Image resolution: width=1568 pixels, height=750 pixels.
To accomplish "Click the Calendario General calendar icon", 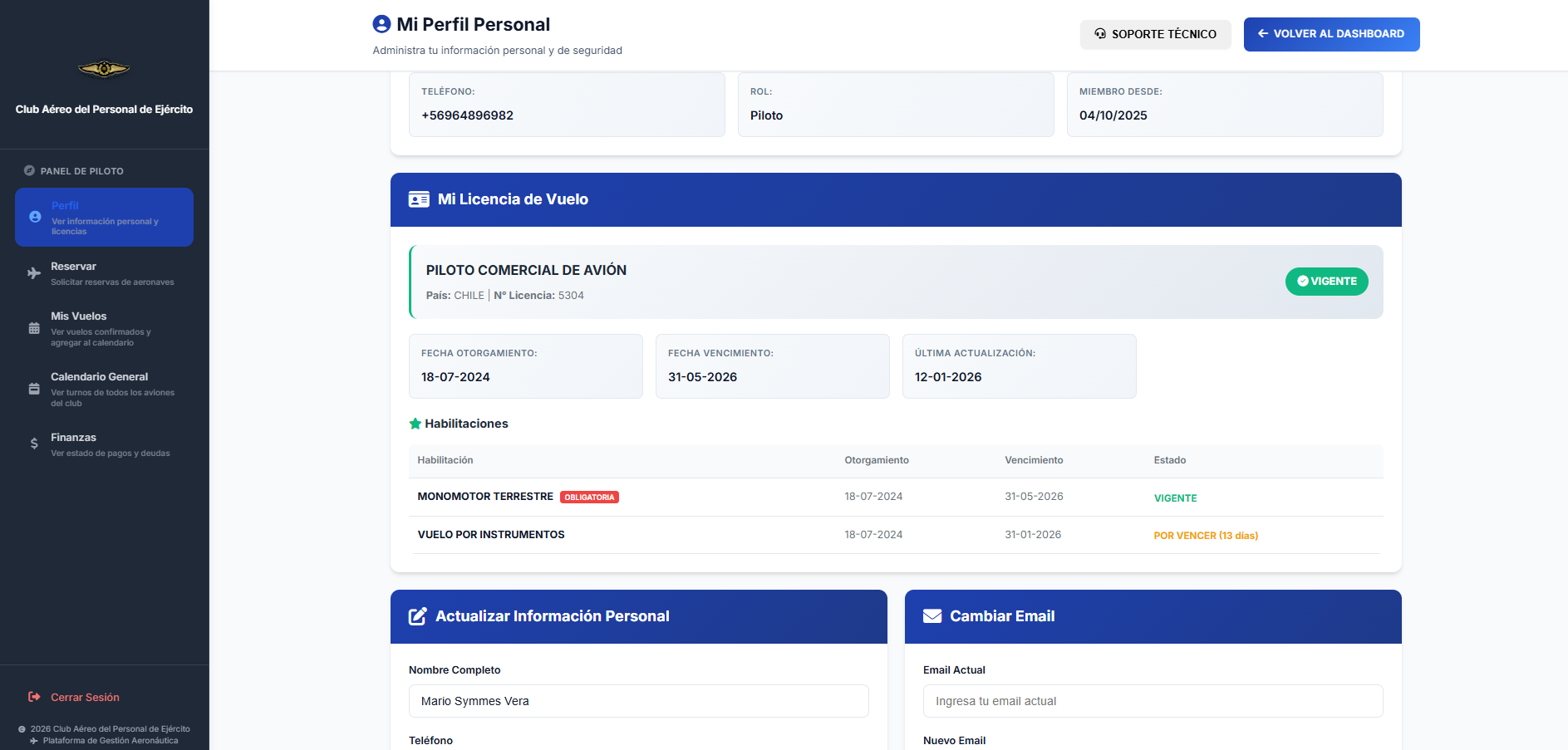I will [34, 389].
